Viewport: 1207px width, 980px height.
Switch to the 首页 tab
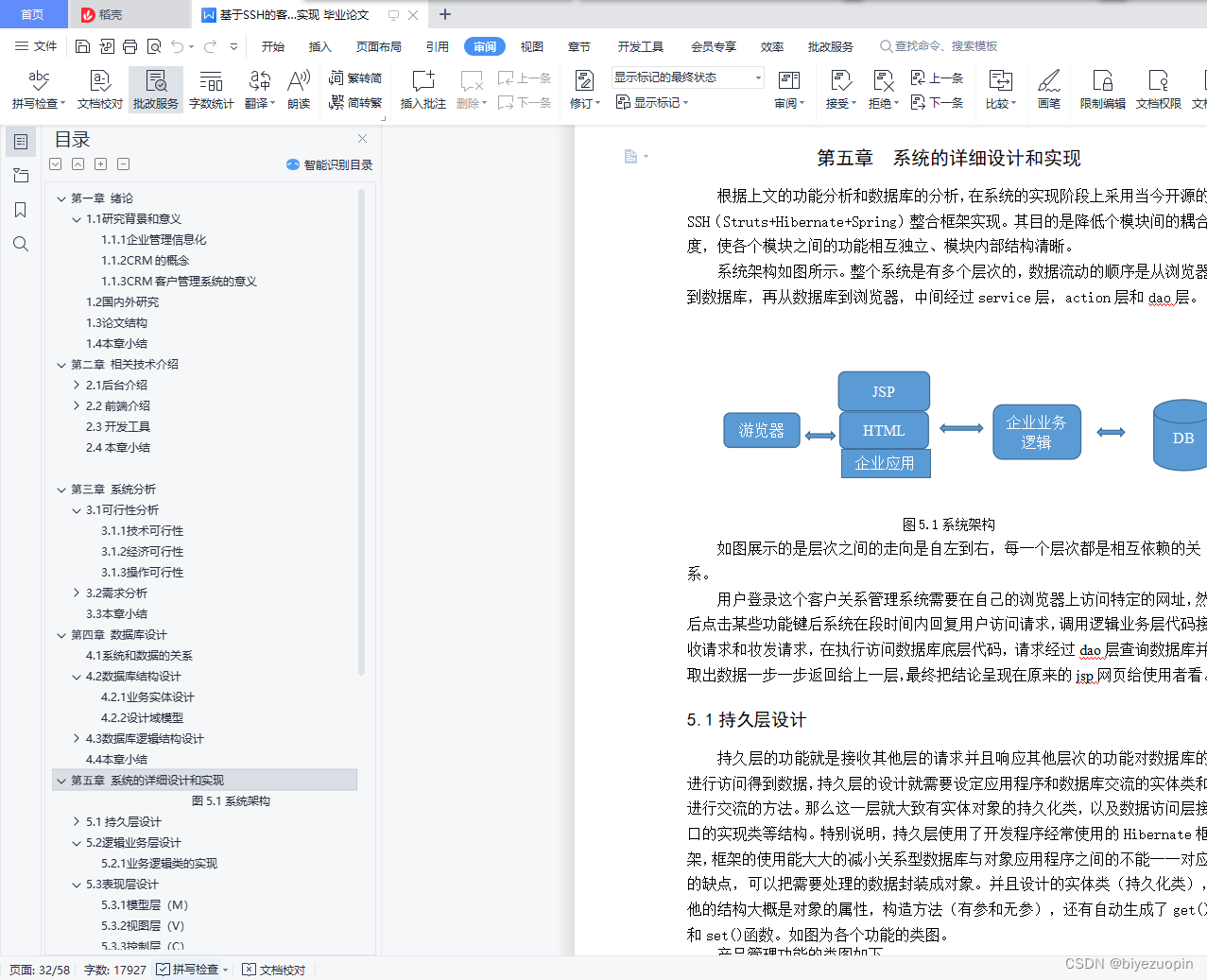tap(32, 14)
